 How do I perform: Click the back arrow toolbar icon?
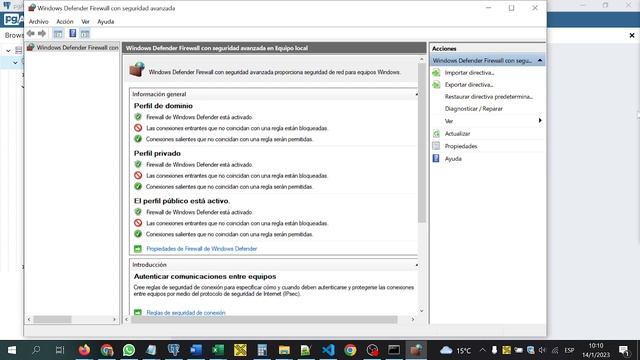pos(31,33)
